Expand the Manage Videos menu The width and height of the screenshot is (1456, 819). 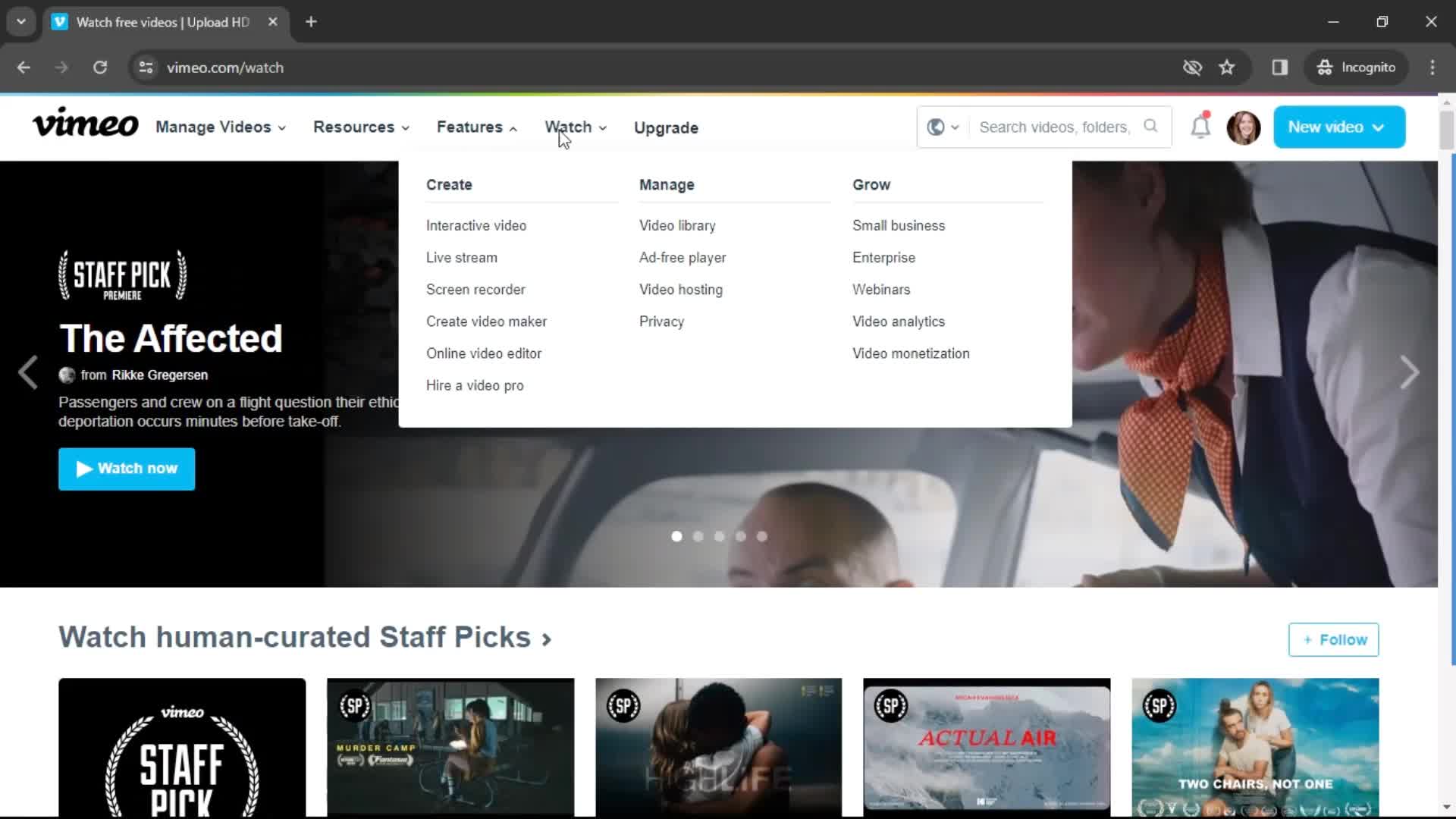click(x=221, y=127)
